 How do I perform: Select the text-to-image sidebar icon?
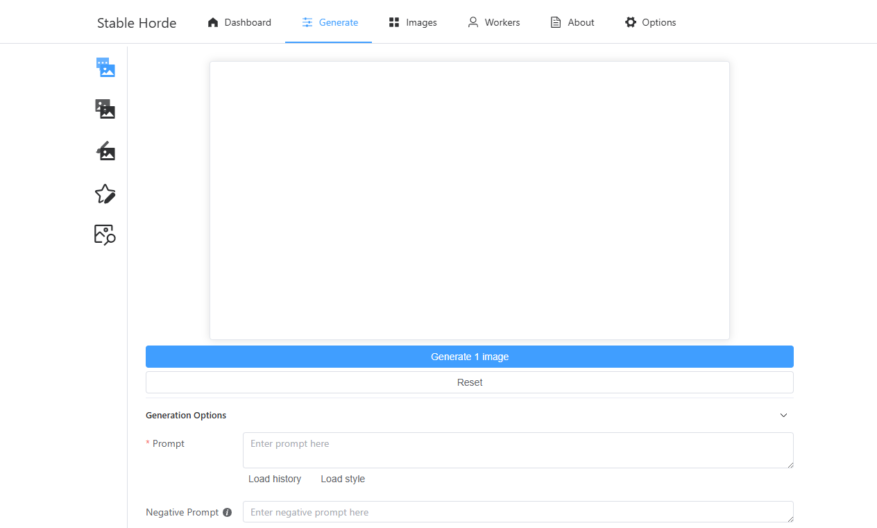pyautogui.click(x=105, y=68)
